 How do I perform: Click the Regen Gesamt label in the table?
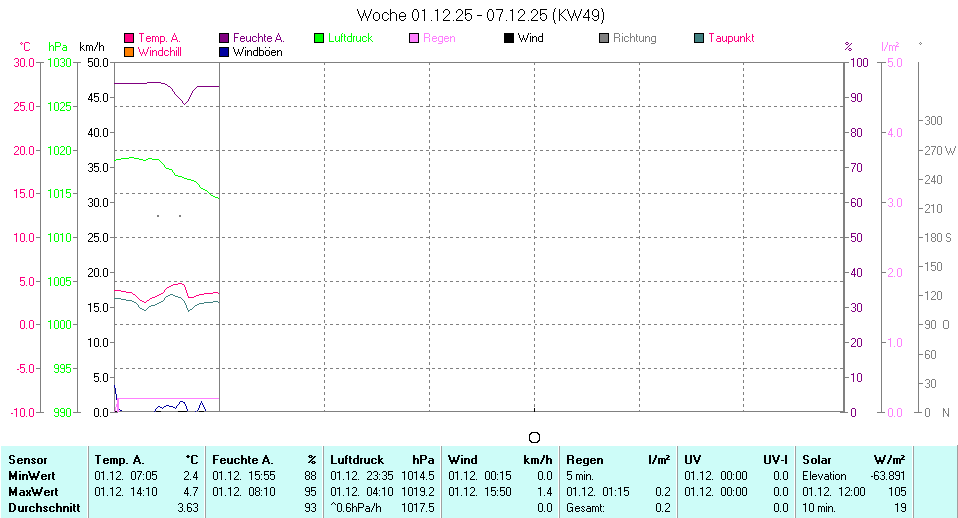(x=585, y=508)
